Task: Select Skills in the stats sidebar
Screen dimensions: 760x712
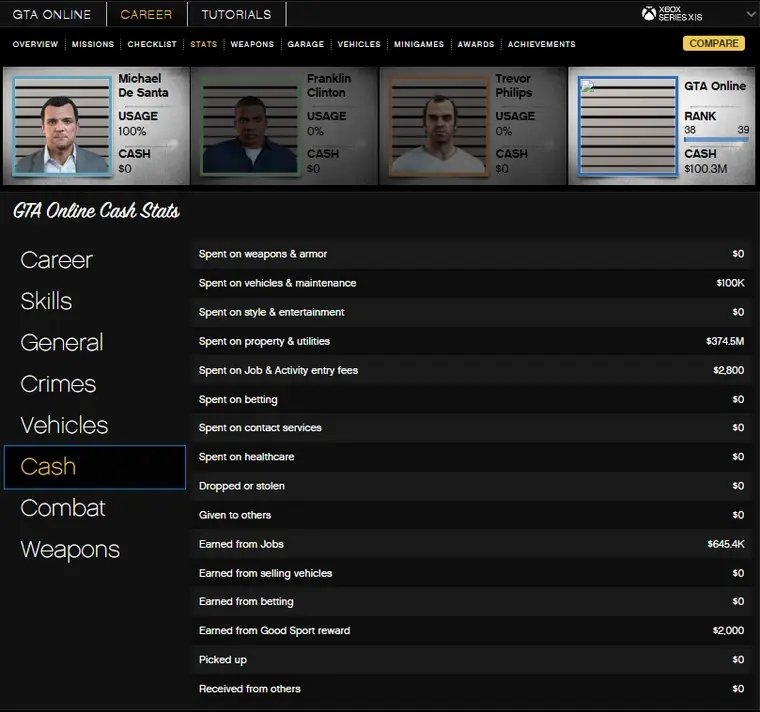Action: tap(46, 301)
